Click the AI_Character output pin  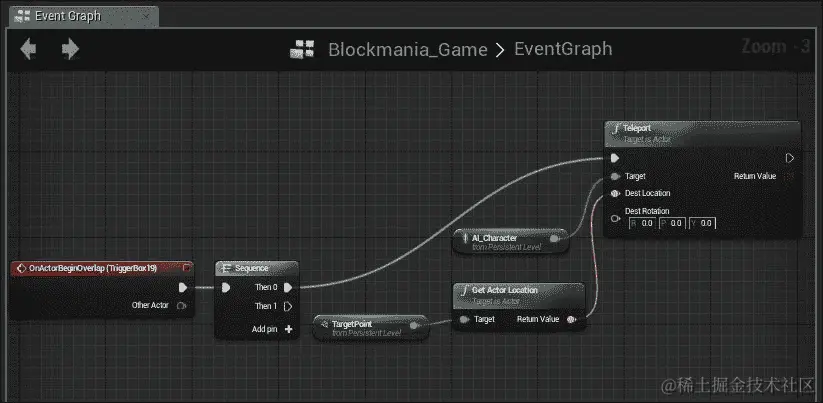(x=553, y=239)
